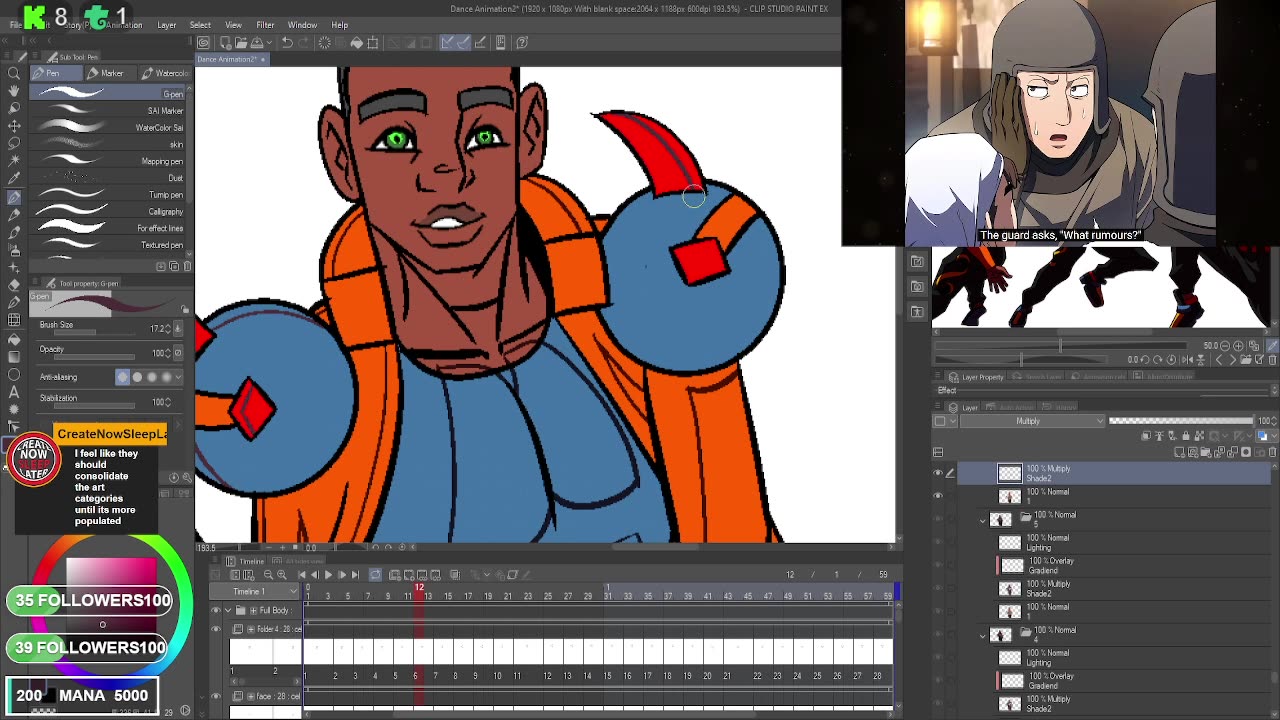This screenshot has width=1280, height=720.
Task: Jump to the last frame
Action: coord(355,575)
